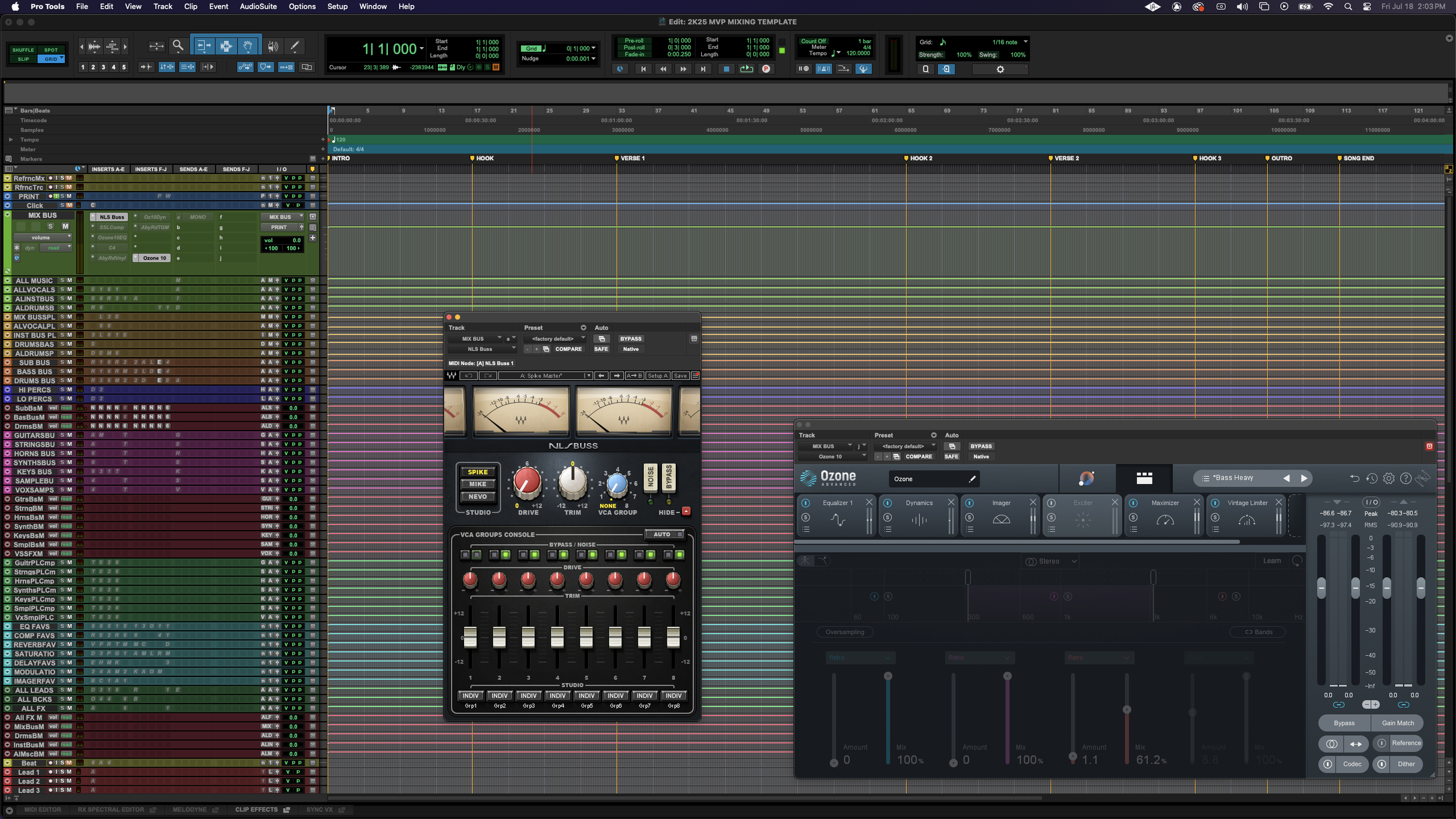Toggle Ozone Equalizer 1 module power

pos(806,503)
